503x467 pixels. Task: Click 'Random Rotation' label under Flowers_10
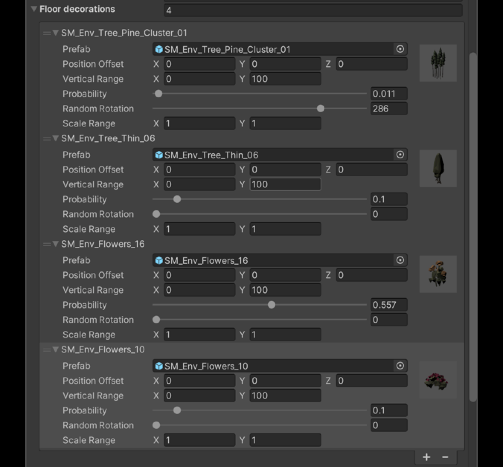pyautogui.click(x=98, y=425)
